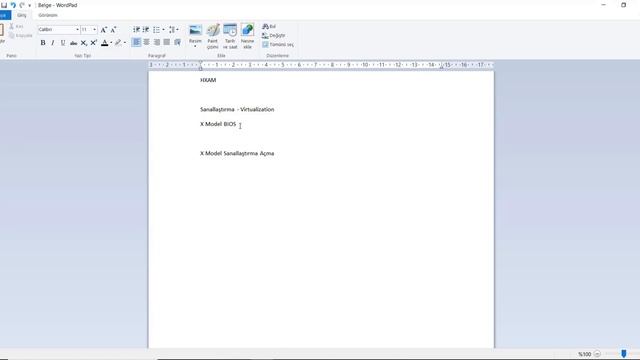Toggle strikethrough formatting
This screenshot has width=640, height=360.
73,42
